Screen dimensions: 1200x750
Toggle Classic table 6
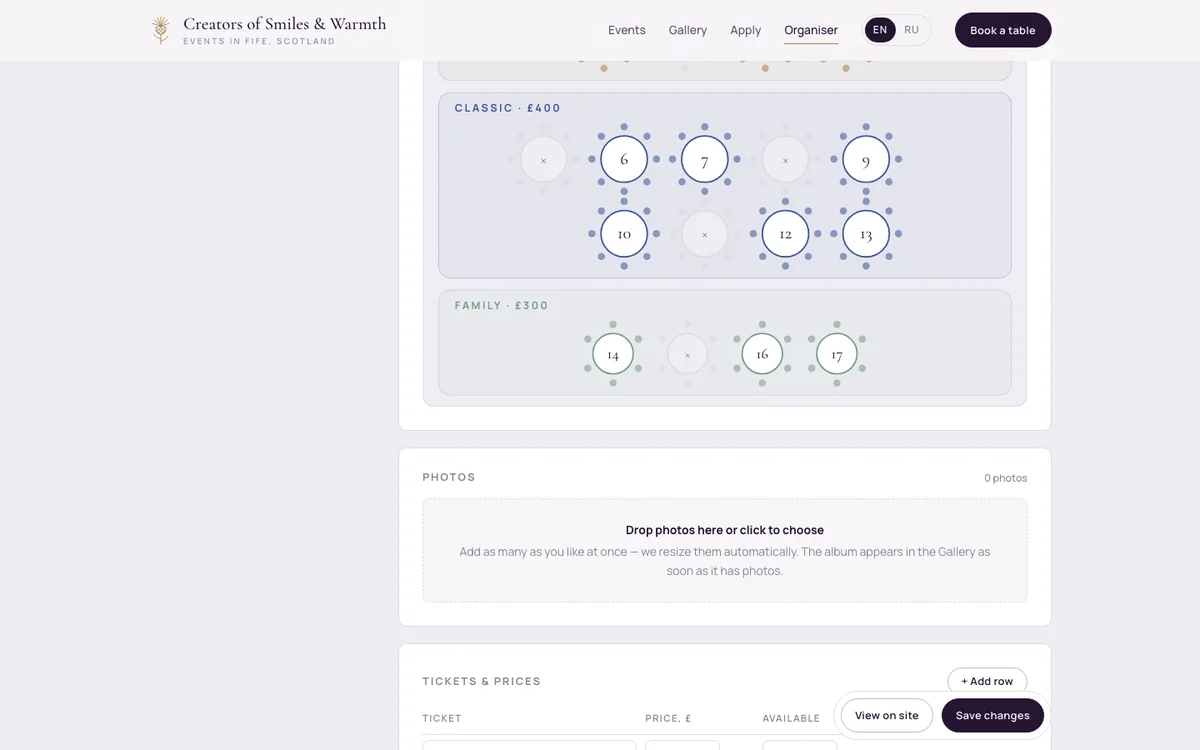click(624, 159)
